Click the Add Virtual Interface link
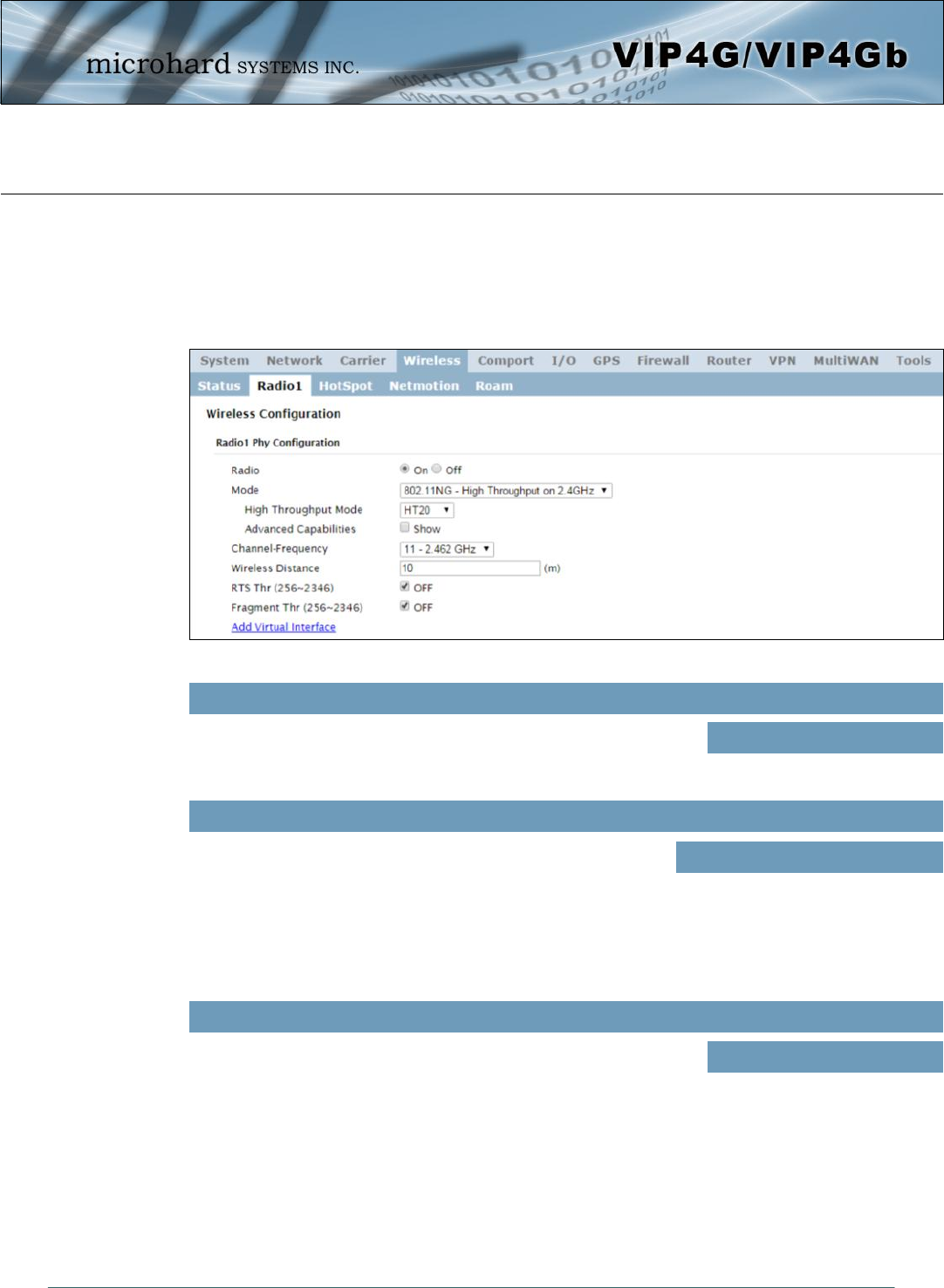Image resolution: width=944 pixels, height=1288 pixels. coord(284,627)
